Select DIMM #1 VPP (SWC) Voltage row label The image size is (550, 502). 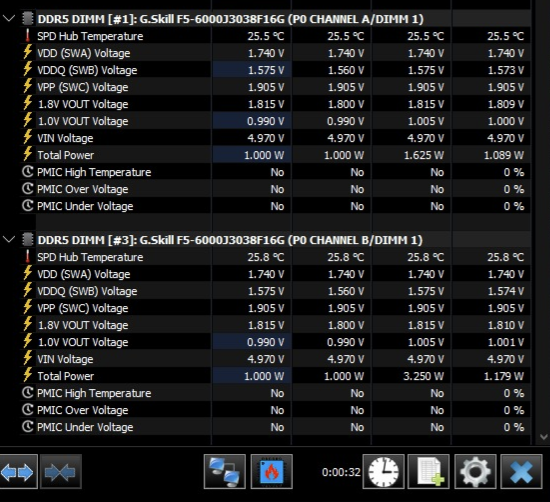(x=83, y=87)
